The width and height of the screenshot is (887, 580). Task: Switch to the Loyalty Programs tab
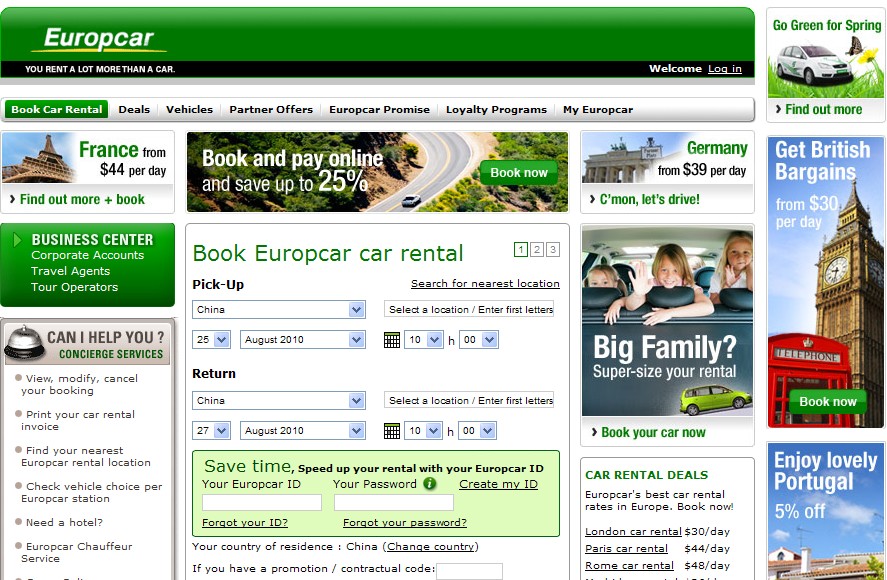(496, 110)
